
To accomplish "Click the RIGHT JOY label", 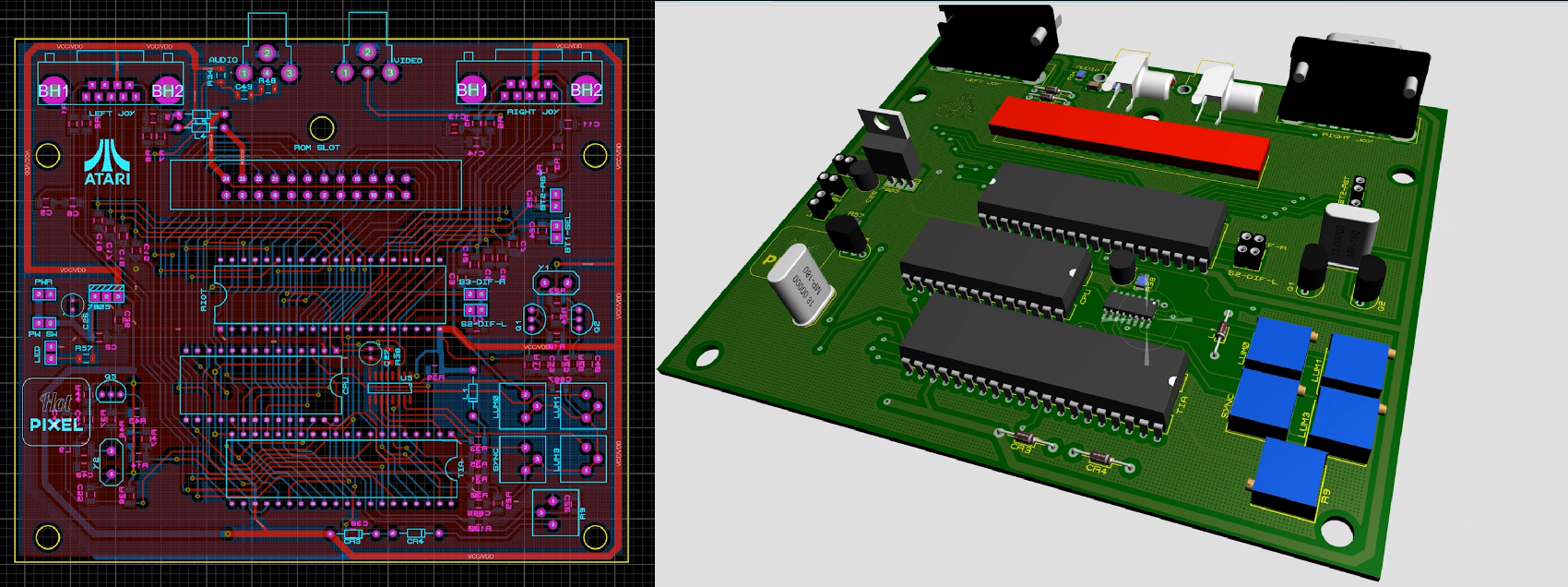I will (533, 112).
